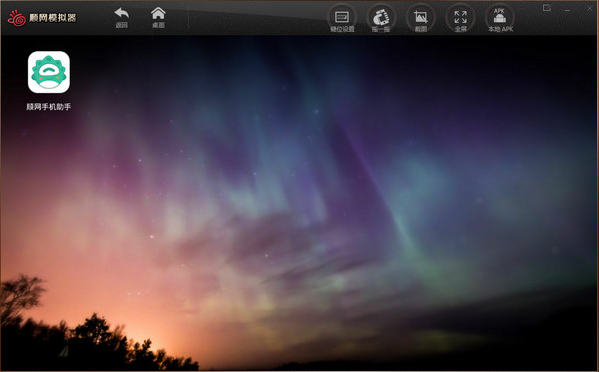Screen dimensions: 599x372
Task: Activate the 摇一摇 shake function
Action: coord(381,17)
